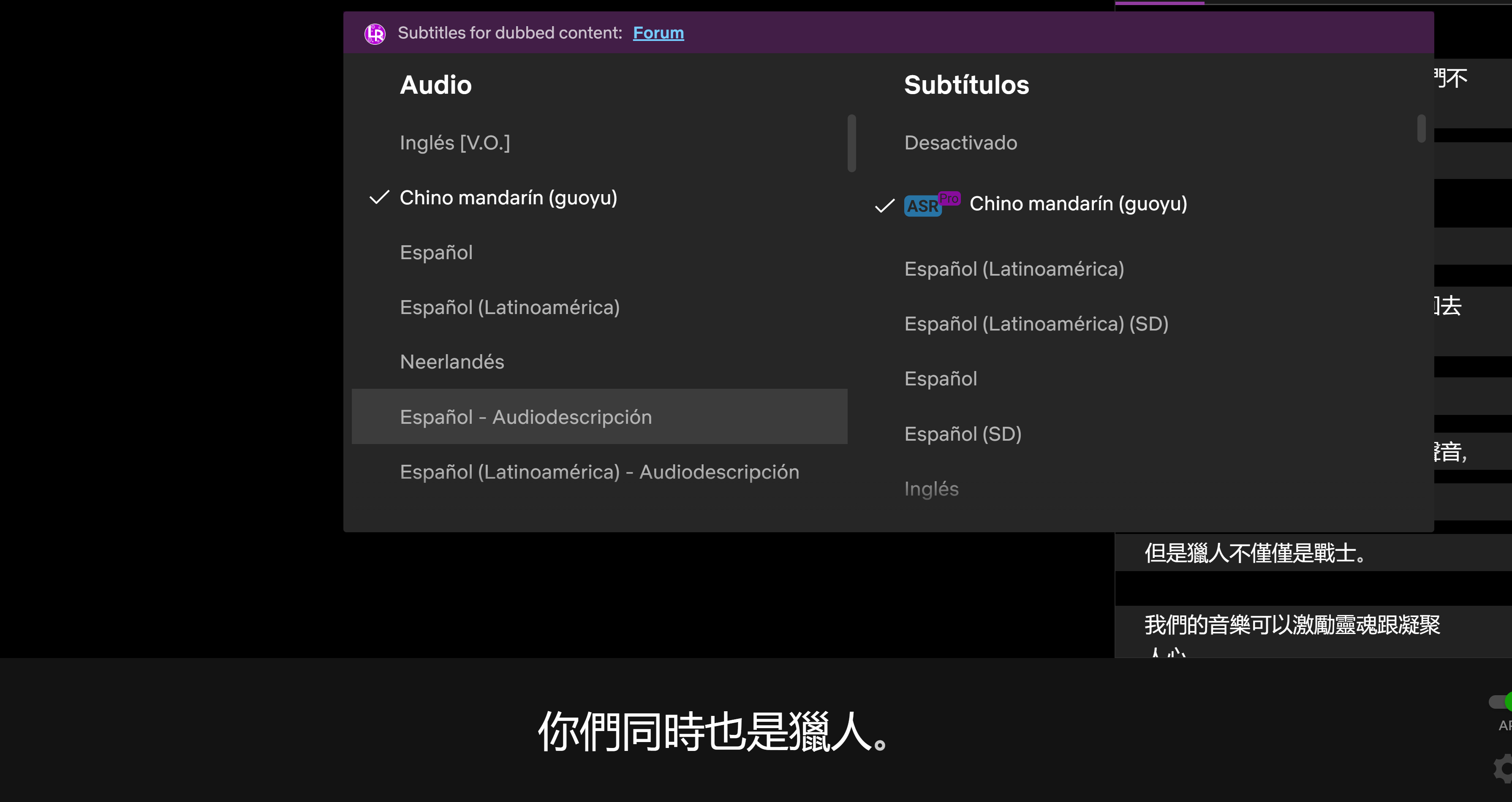Choose Español (Latinoamérica) (SD) subtitles
The width and height of the screenshot is (1512, 802).
(1036, 324)
